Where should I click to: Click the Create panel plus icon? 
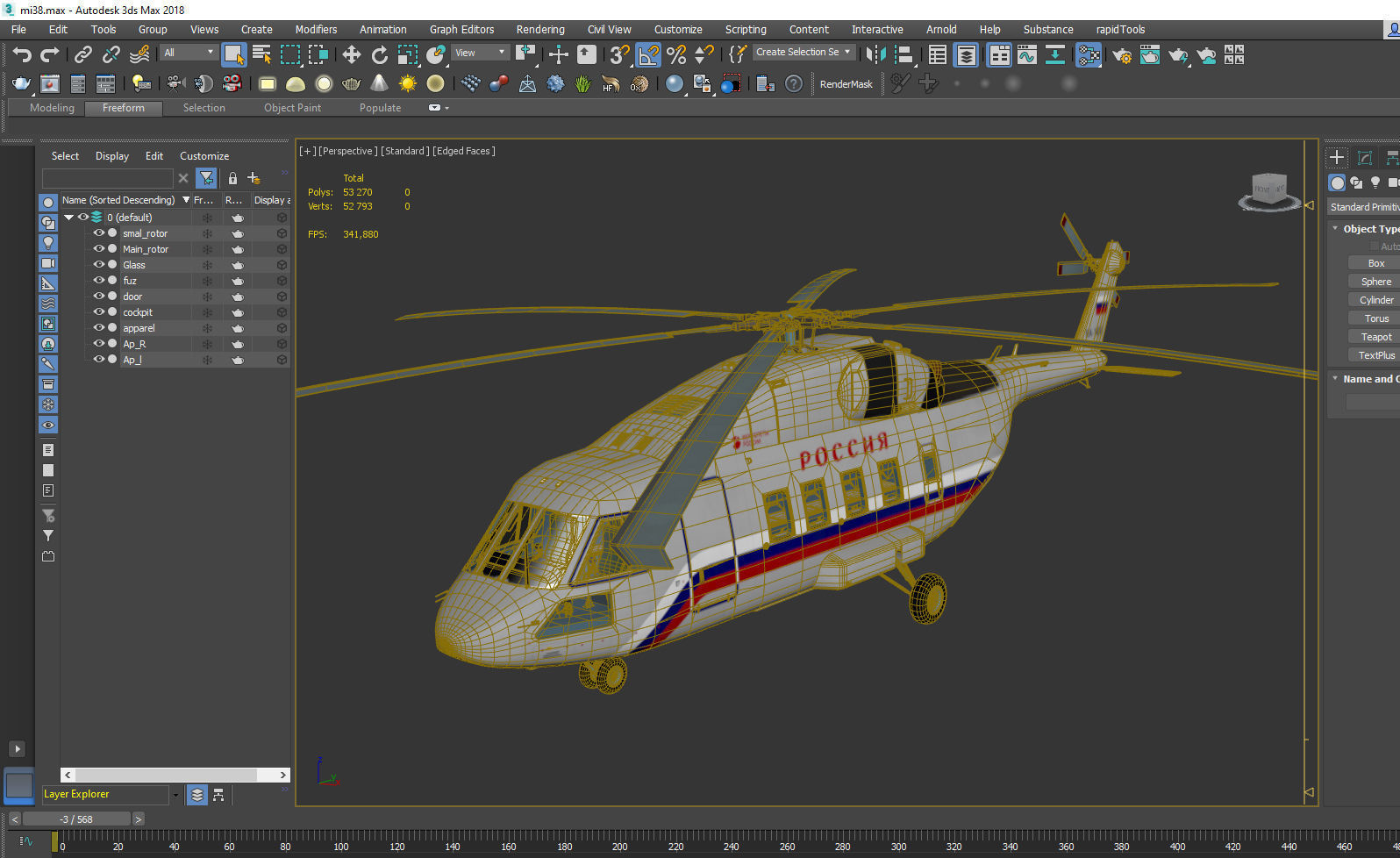tap(1336, 157)
